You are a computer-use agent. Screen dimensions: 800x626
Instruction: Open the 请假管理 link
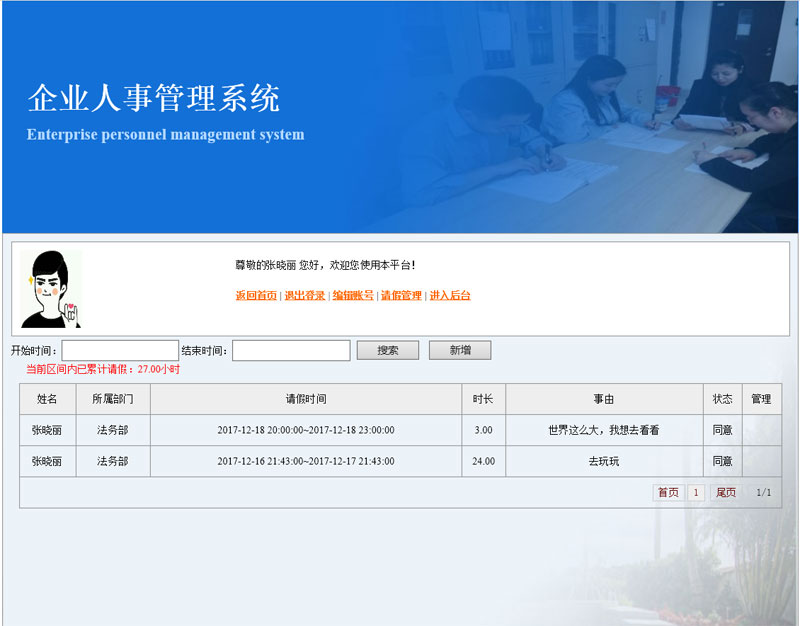401,295
